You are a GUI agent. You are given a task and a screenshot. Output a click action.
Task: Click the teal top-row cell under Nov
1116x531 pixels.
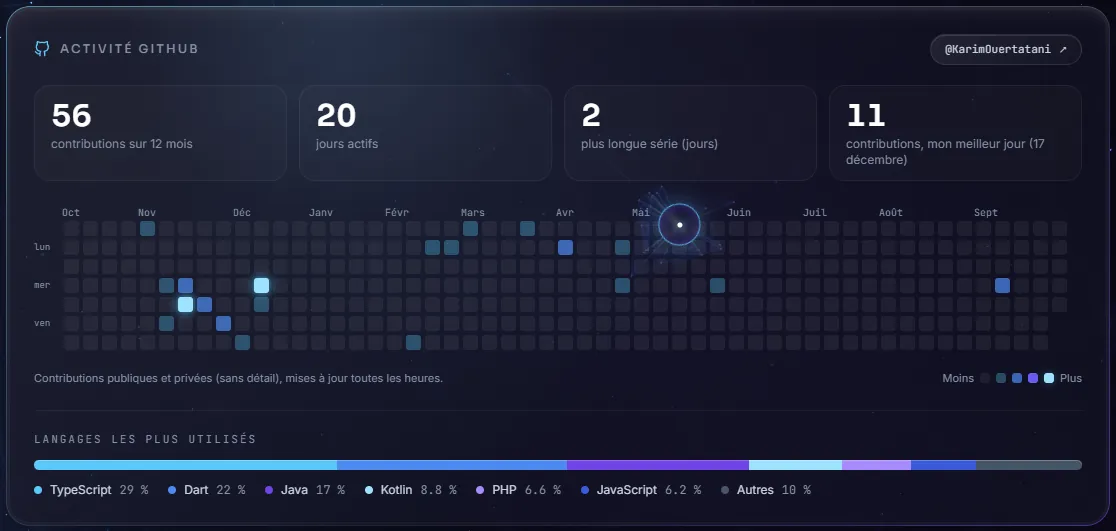[x=147, y=228]
